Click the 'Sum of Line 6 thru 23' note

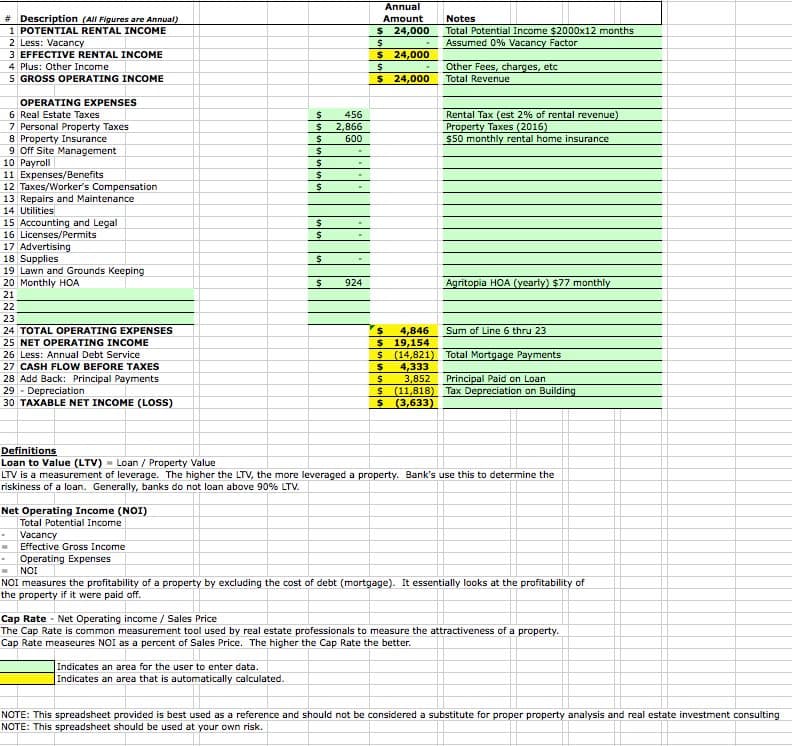coord(496,331)
